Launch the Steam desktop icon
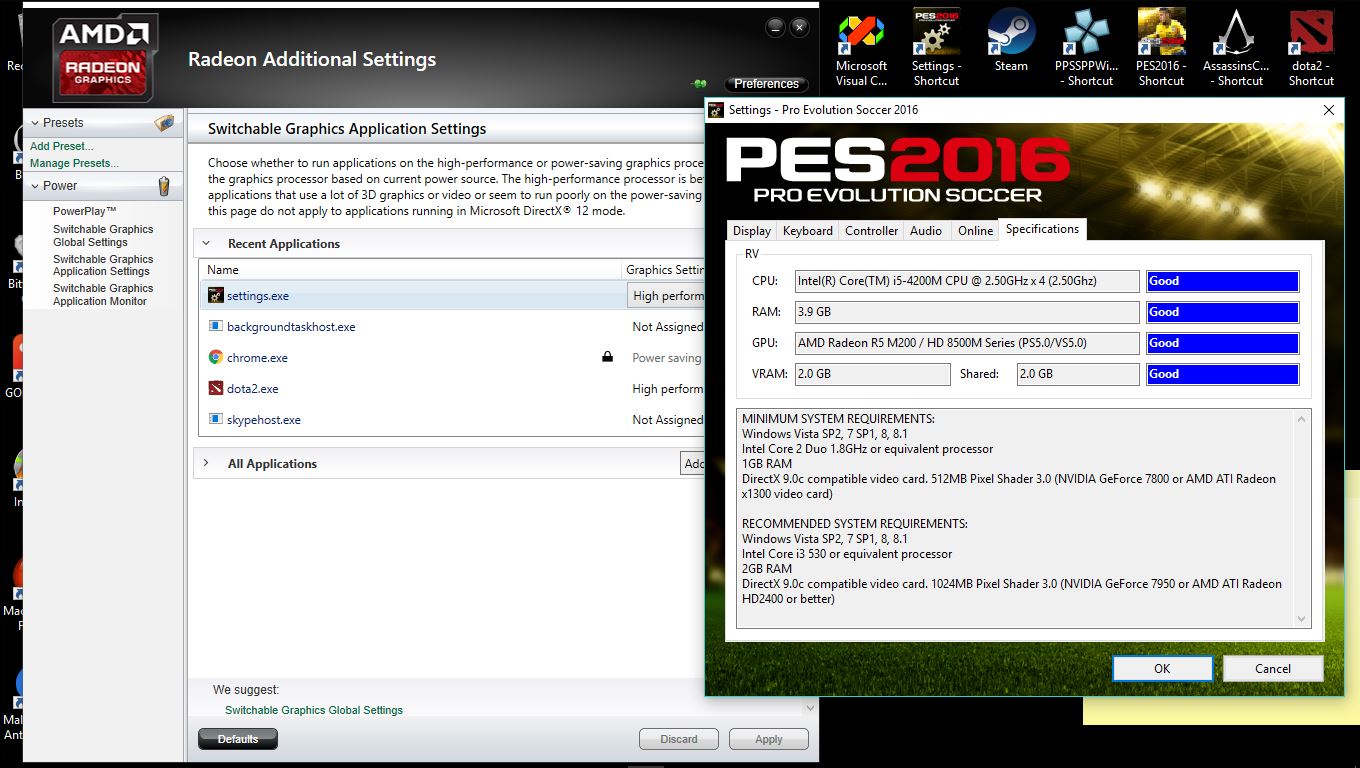1360x768 pixels. pyautogui.click(x=1011, y=42)
